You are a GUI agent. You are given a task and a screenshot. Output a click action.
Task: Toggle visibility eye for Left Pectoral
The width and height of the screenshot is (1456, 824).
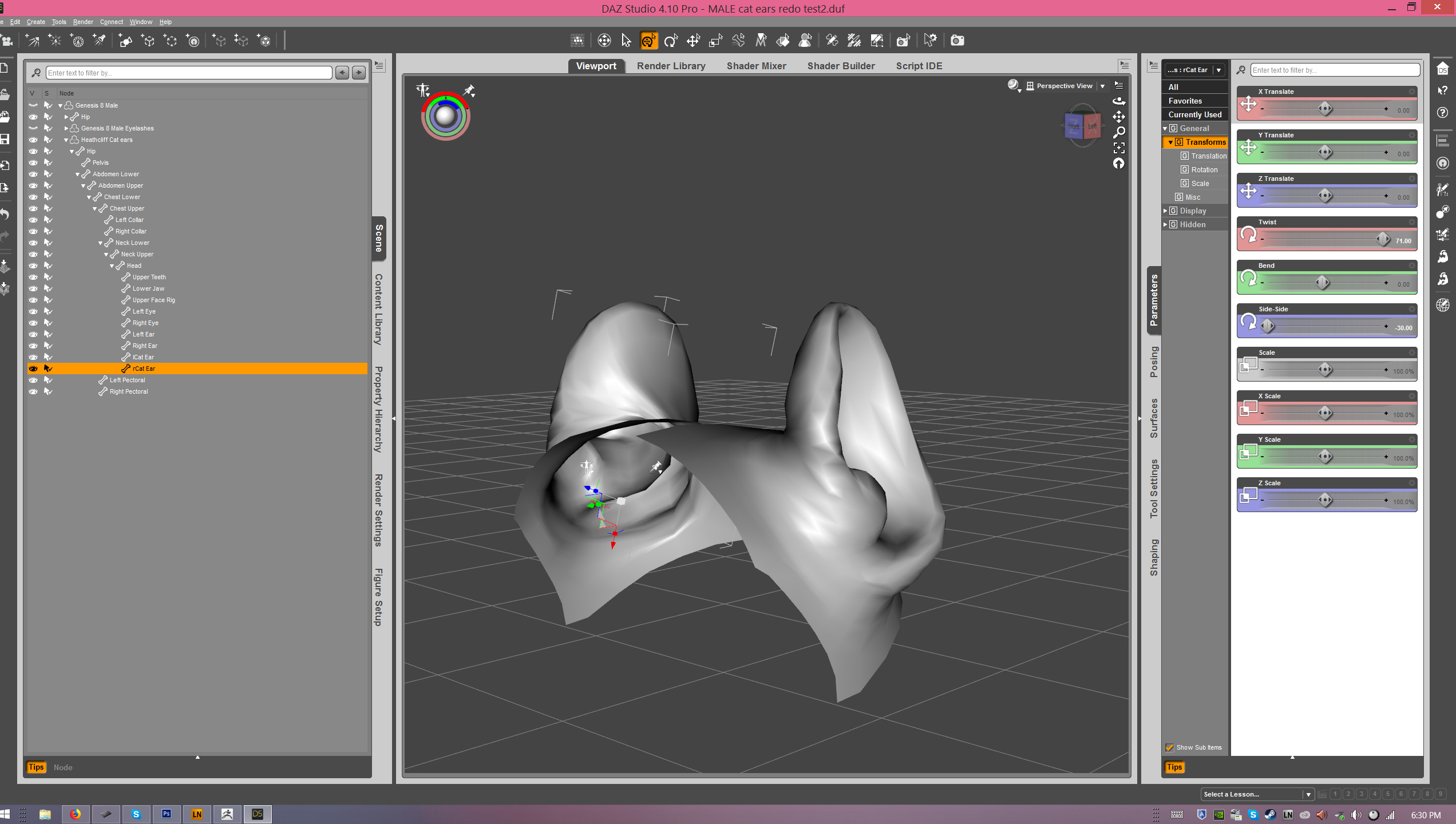pos(33,380)
